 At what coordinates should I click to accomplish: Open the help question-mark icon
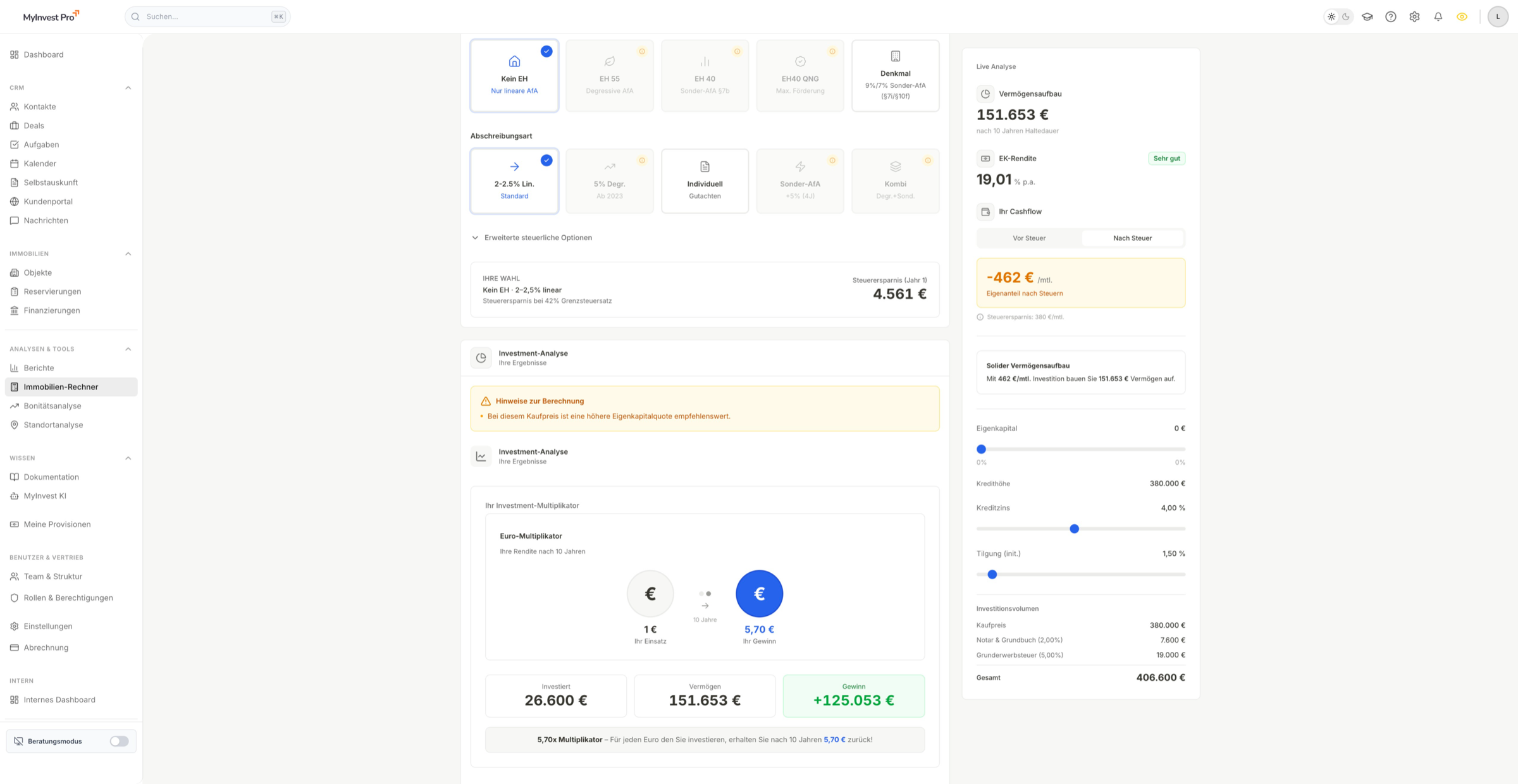pos(1390,17)
